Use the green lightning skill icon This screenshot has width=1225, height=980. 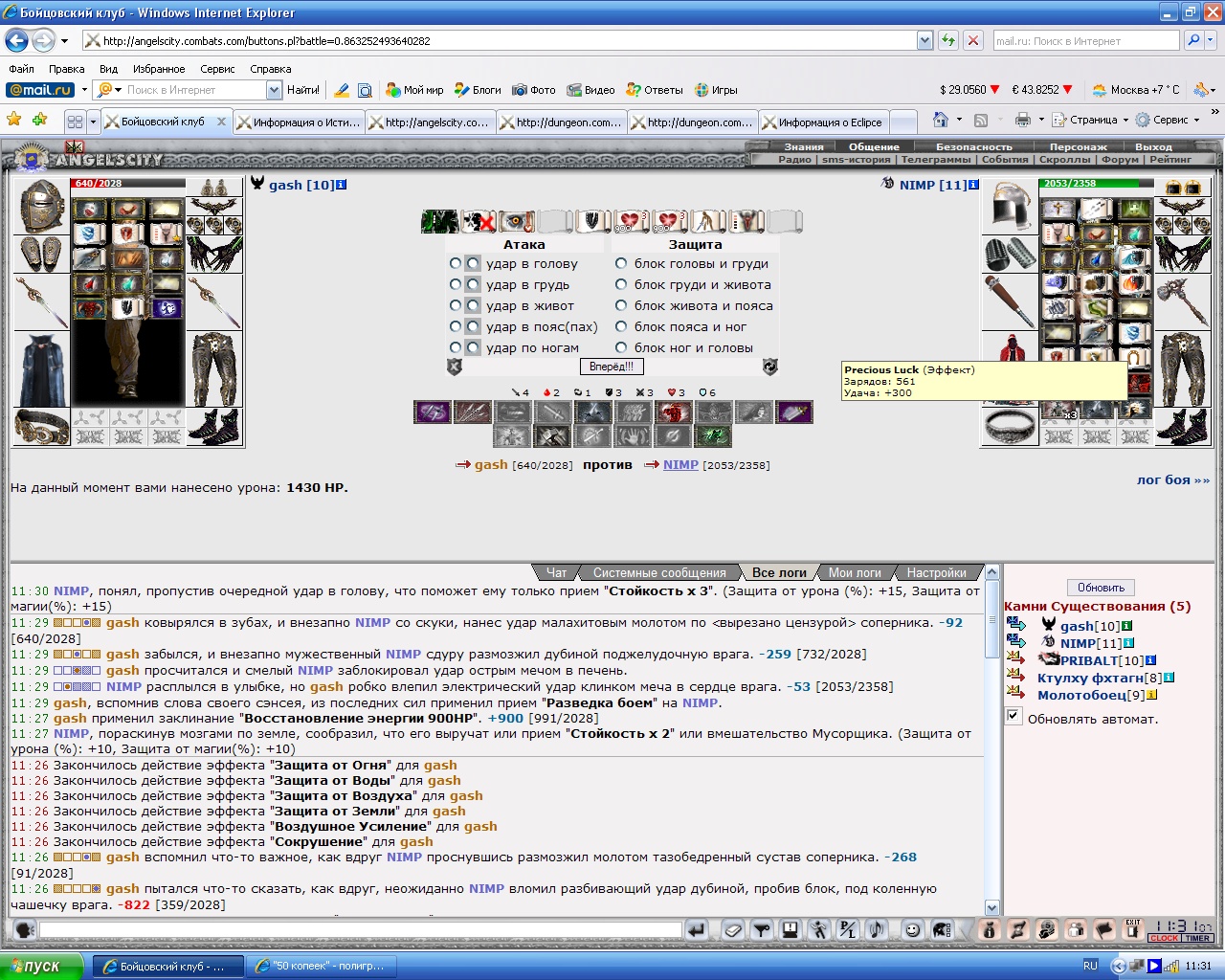tap(713, 435)
